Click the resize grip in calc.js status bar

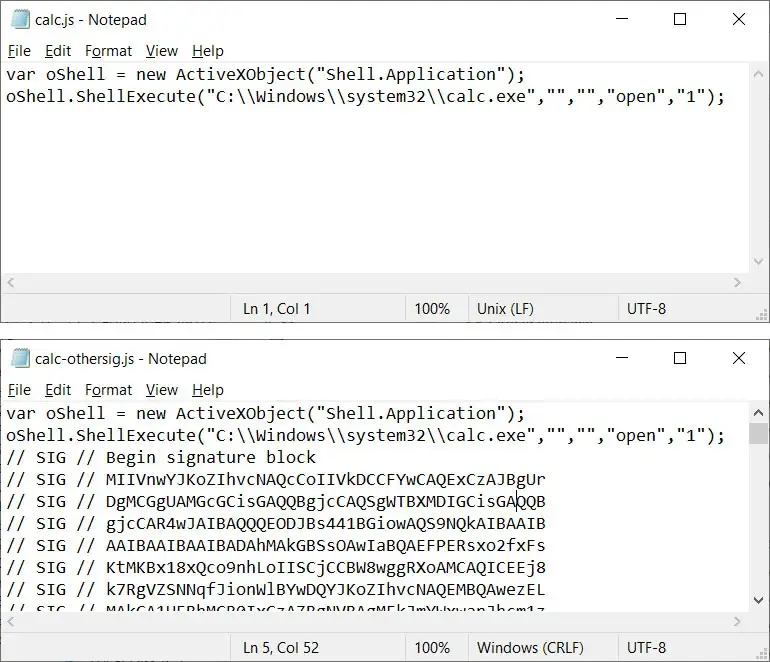762,315
